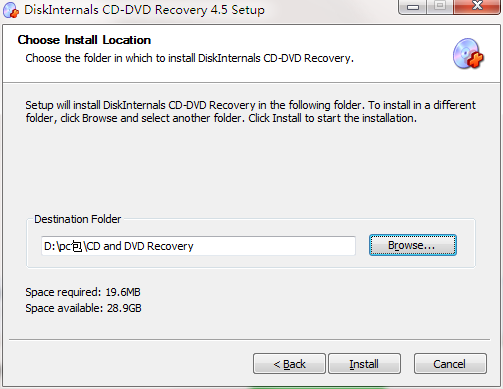Click inside the Destination Folder path field
The width and height of the screenshot is (503, 389).
[x=198, y=246]
